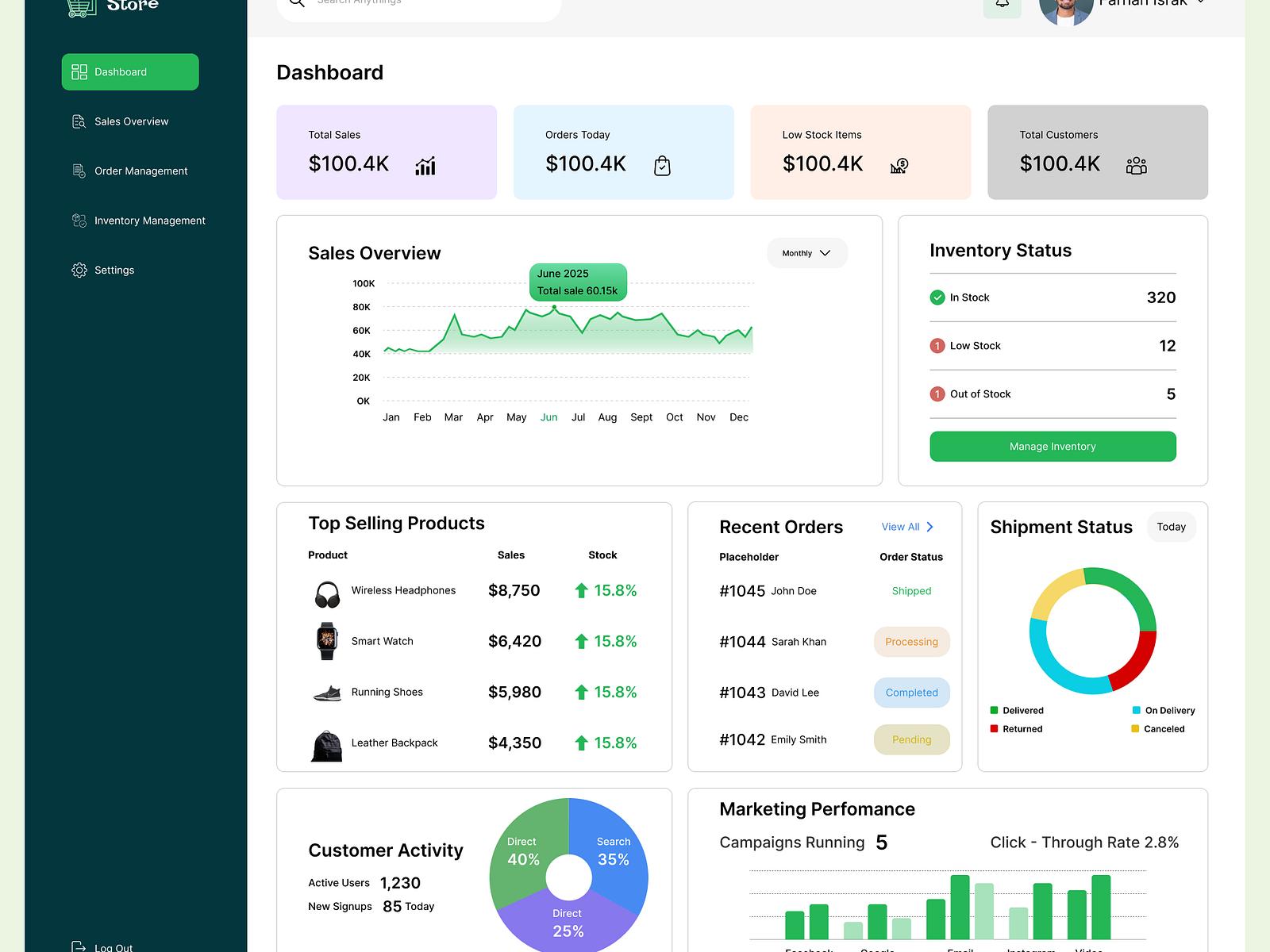Click the Smart Watch product image
1270x952 pixels.
tap(327, 641)
